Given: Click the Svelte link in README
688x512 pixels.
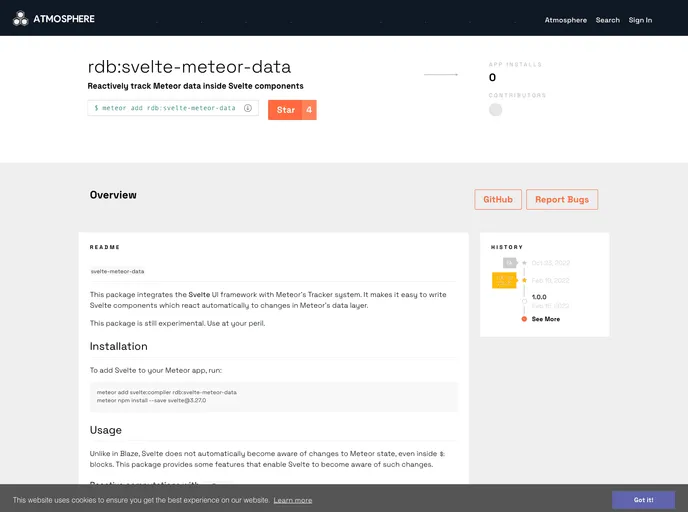Looking at the screenshot, I should pyautogui.click(x=199, y=294).
